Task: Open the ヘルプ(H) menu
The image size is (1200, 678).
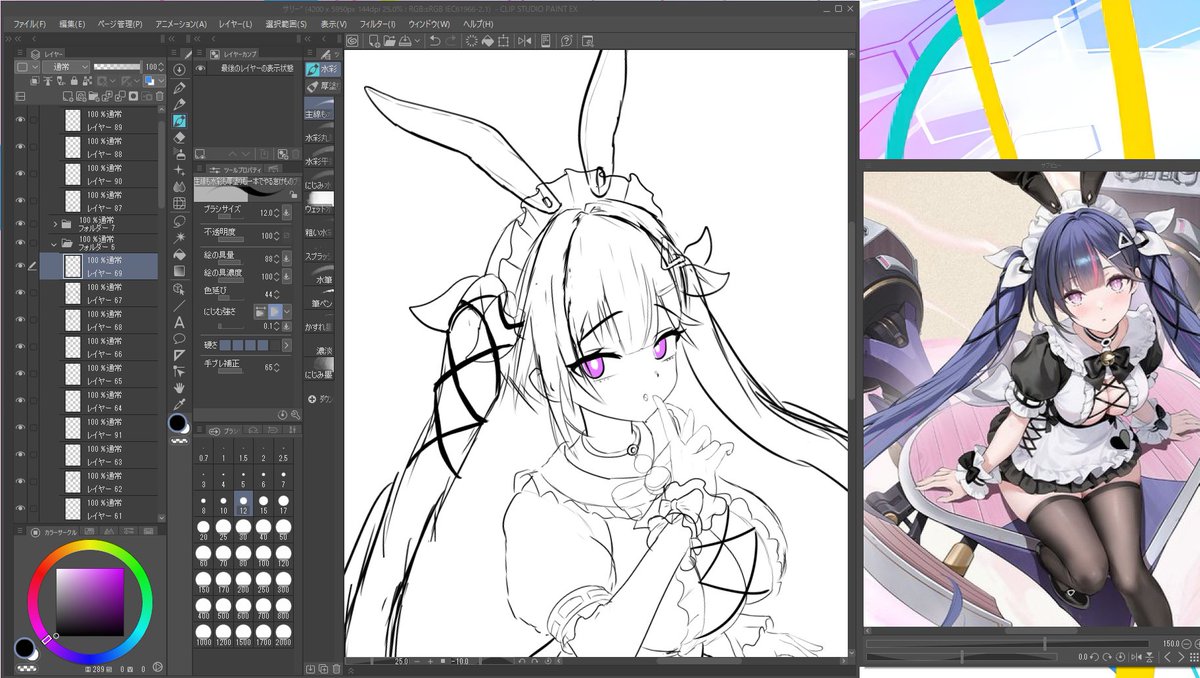Action: click(x=476, y=23)
